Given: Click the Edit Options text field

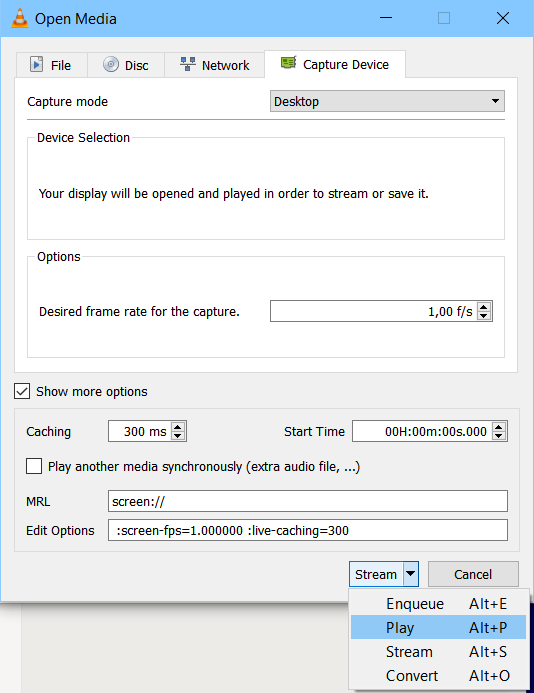Looking at the screenshot, I should coord(308,530).
